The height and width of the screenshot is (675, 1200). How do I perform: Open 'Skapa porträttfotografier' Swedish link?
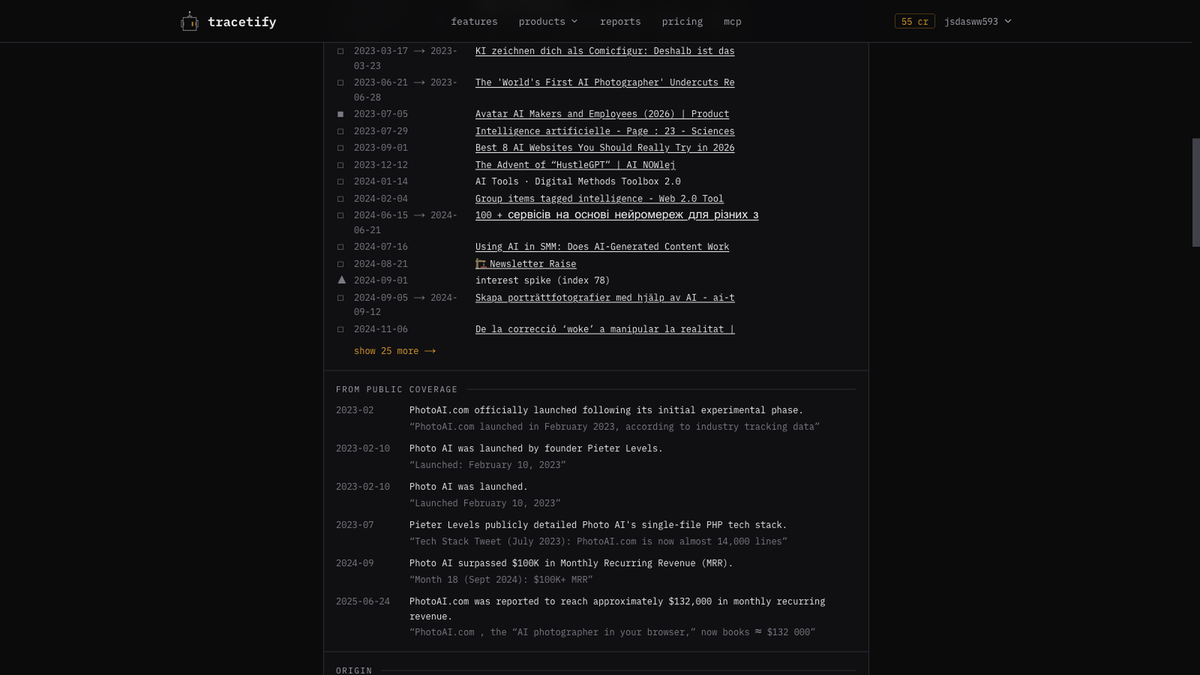click(604, 298)
